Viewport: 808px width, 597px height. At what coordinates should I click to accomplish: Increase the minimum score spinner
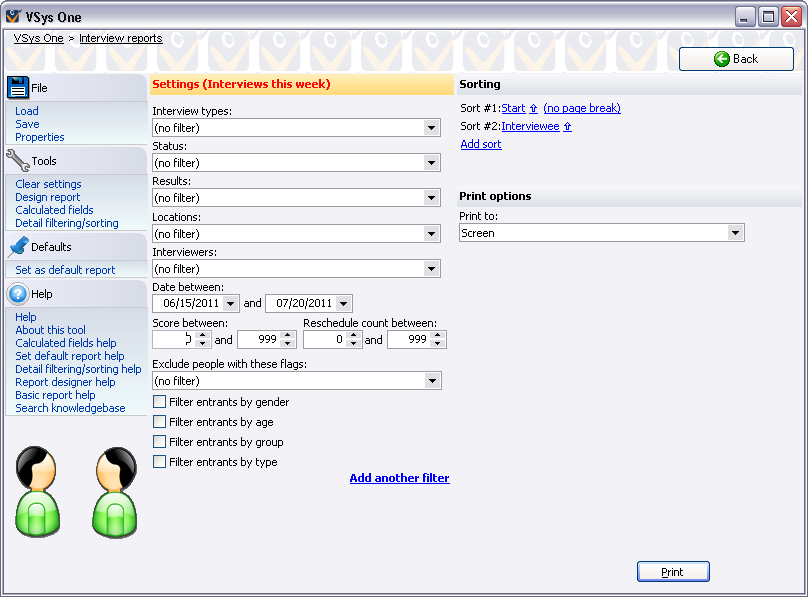(203, 335)
